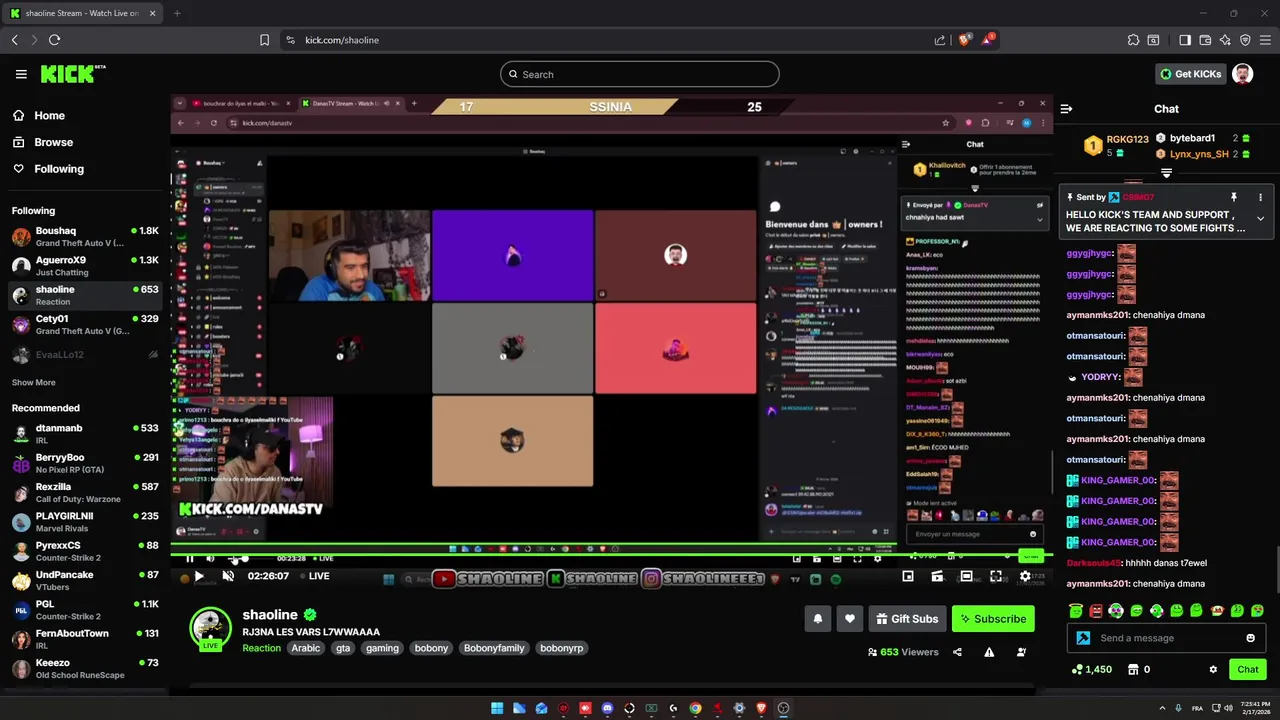Follow shaoline with heart button
Viewport: 1280px width, 720px height.
coord(850,619)
